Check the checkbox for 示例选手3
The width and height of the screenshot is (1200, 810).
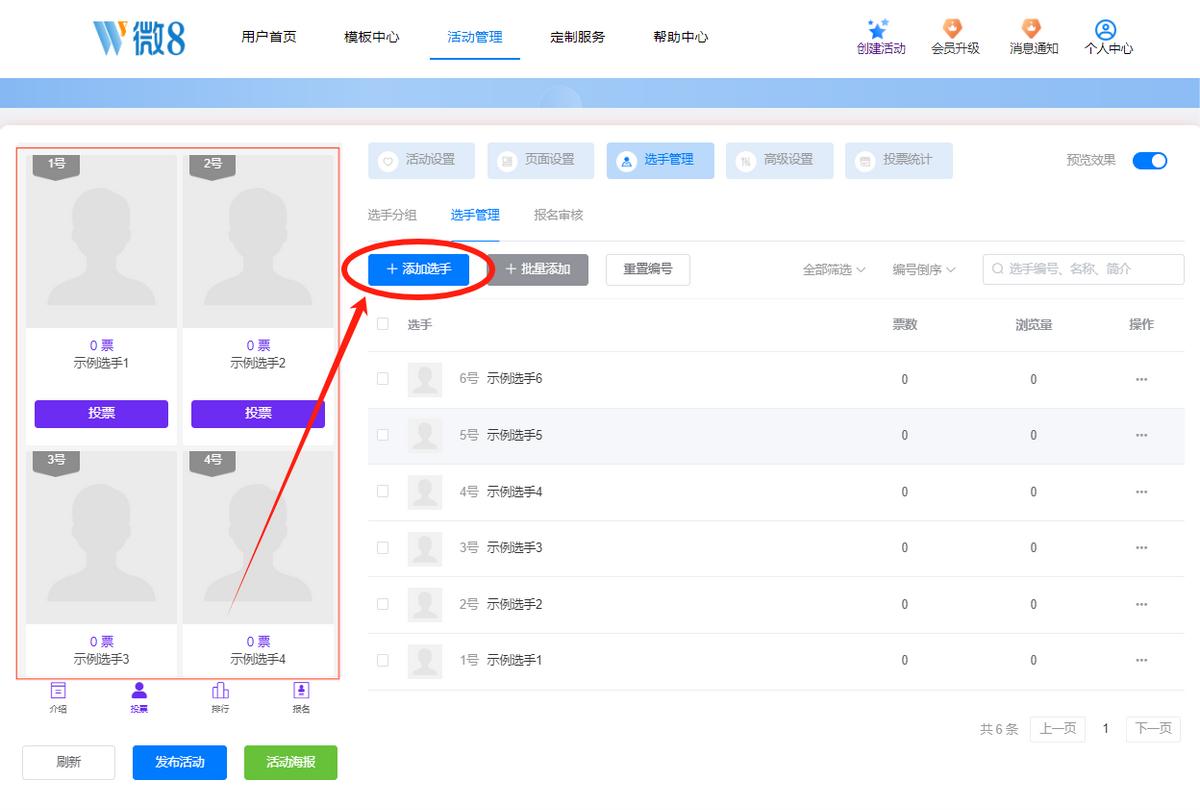[x=382, y=548]
